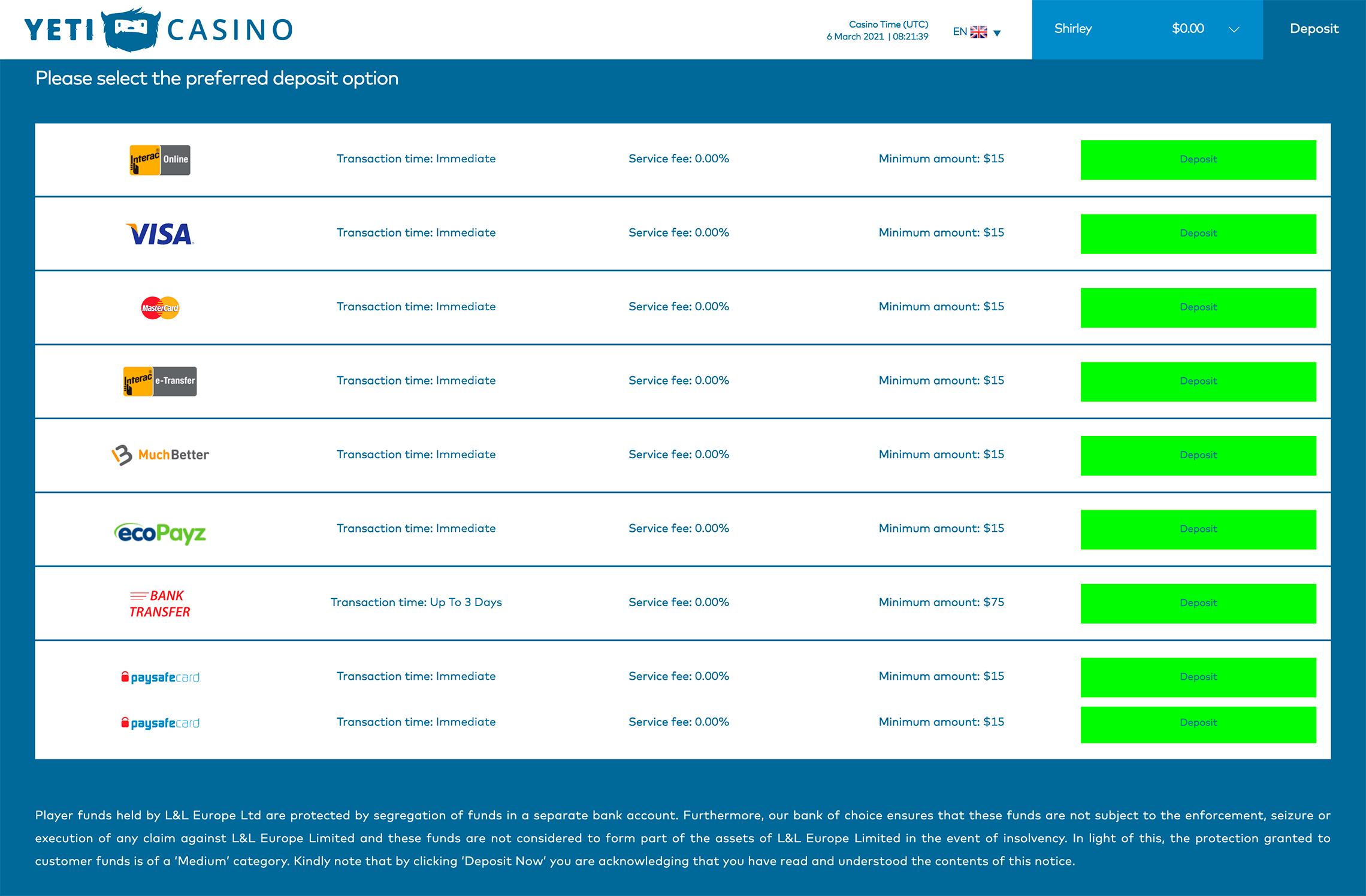Screen dimensions: 1366x896
Task: Click the Shirley username in header
Action: (1073, 29)
